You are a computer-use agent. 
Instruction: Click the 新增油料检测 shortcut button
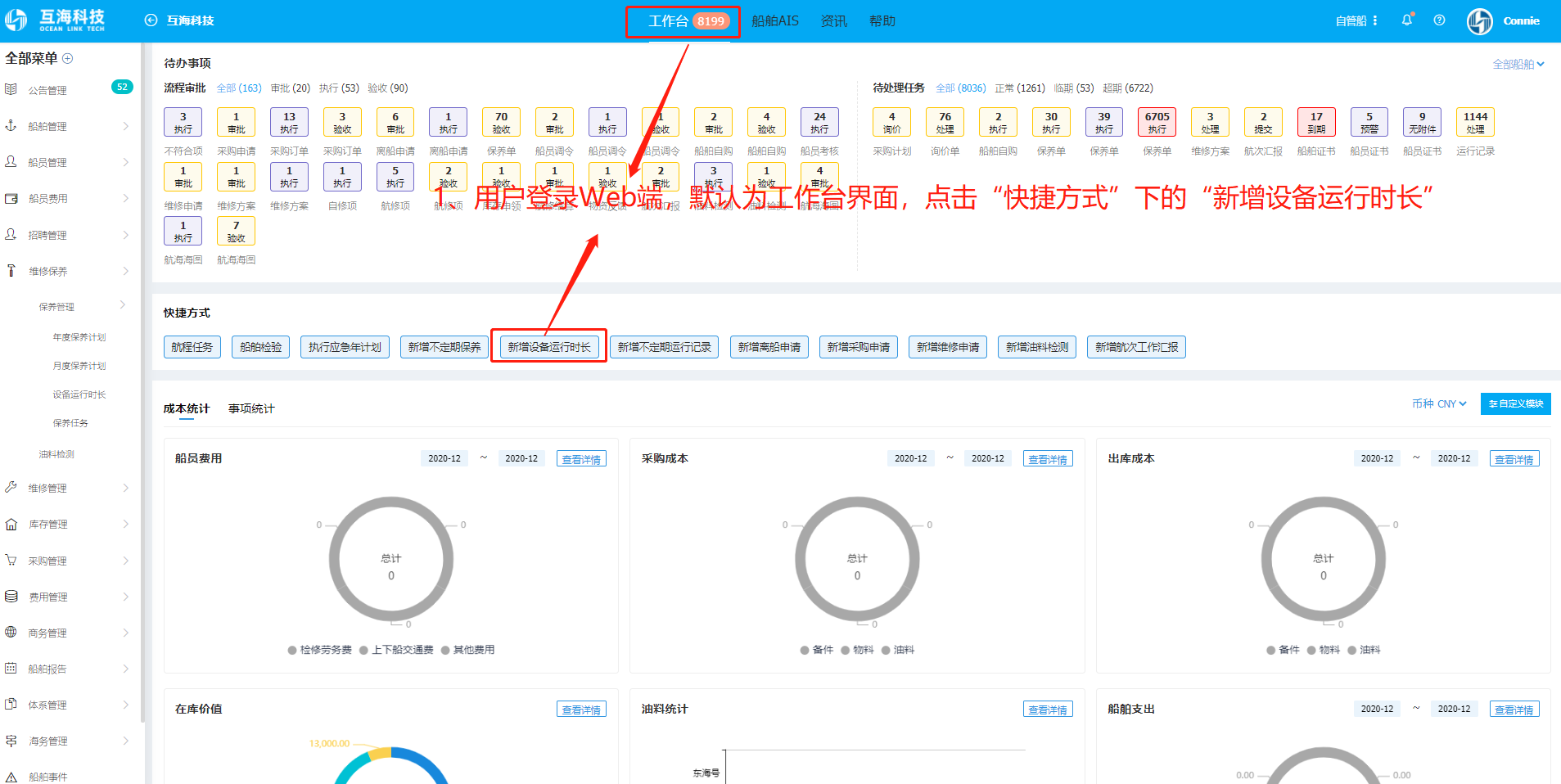[1036, 347]
